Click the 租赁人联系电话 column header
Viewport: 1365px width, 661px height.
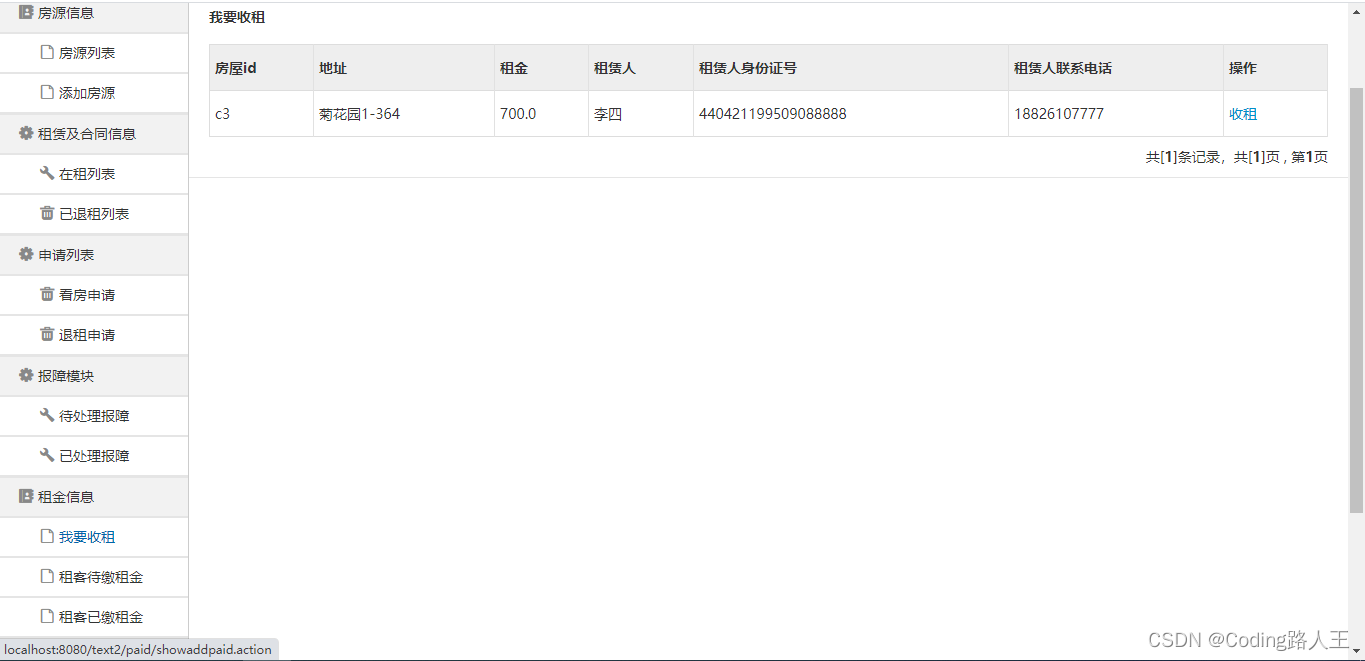(x=1116, y=68)
